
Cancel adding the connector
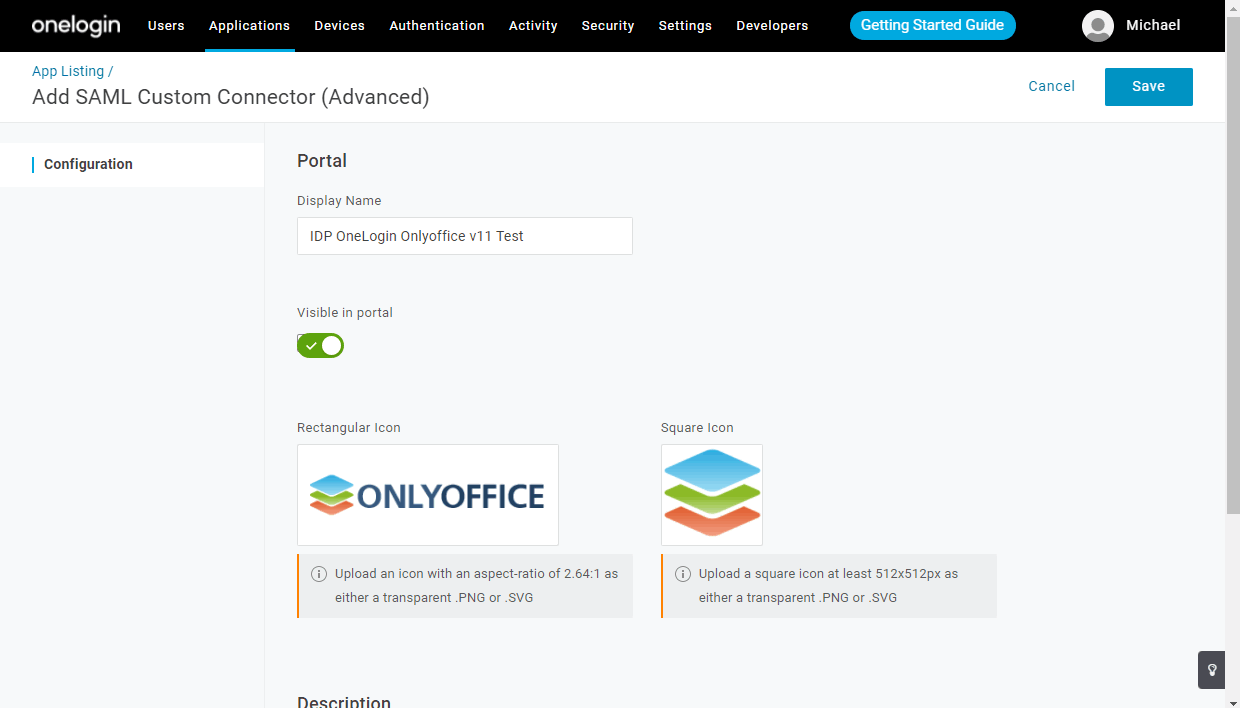(1051, 86)
